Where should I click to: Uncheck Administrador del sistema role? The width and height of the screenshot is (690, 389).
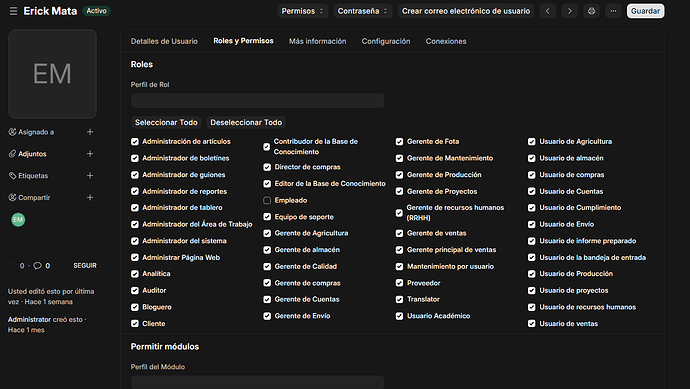135,241
